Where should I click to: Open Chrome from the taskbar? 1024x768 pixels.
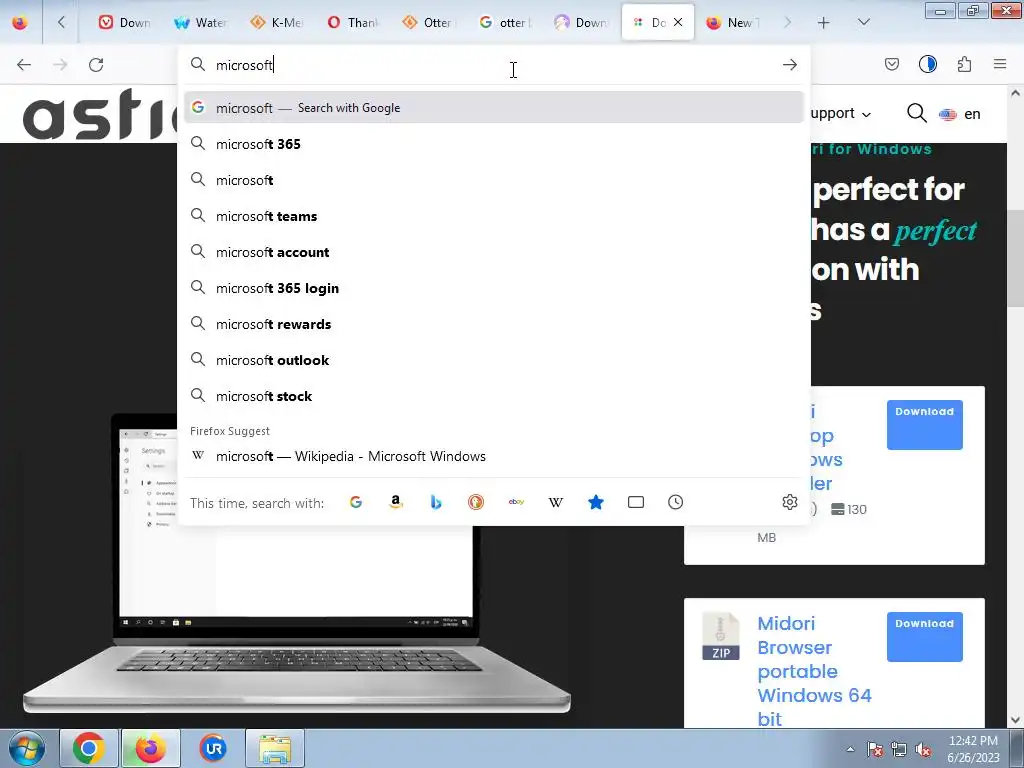coord(89,748)
